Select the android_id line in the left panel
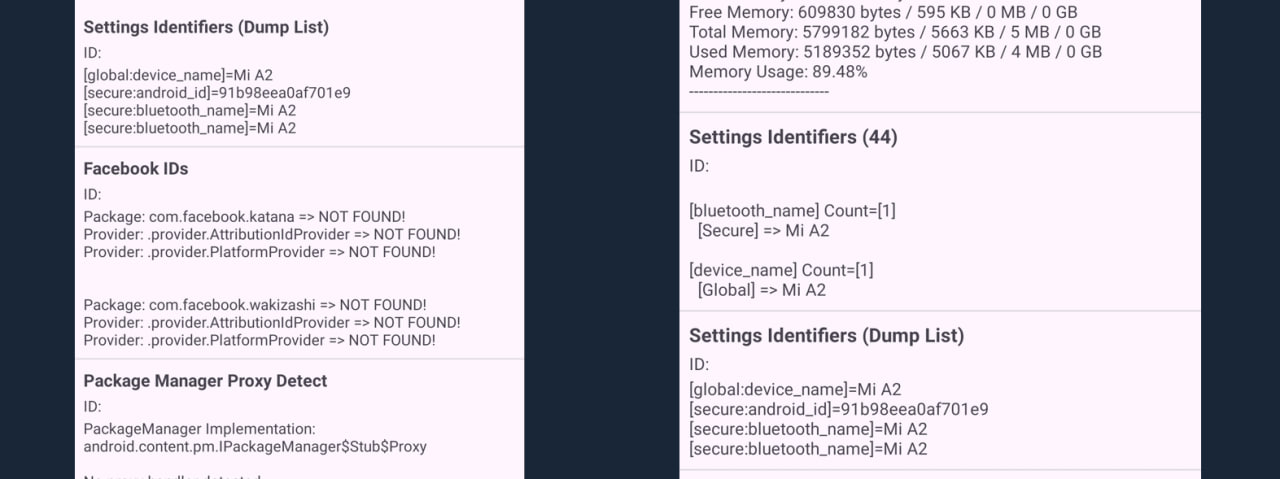 (217, 93)
